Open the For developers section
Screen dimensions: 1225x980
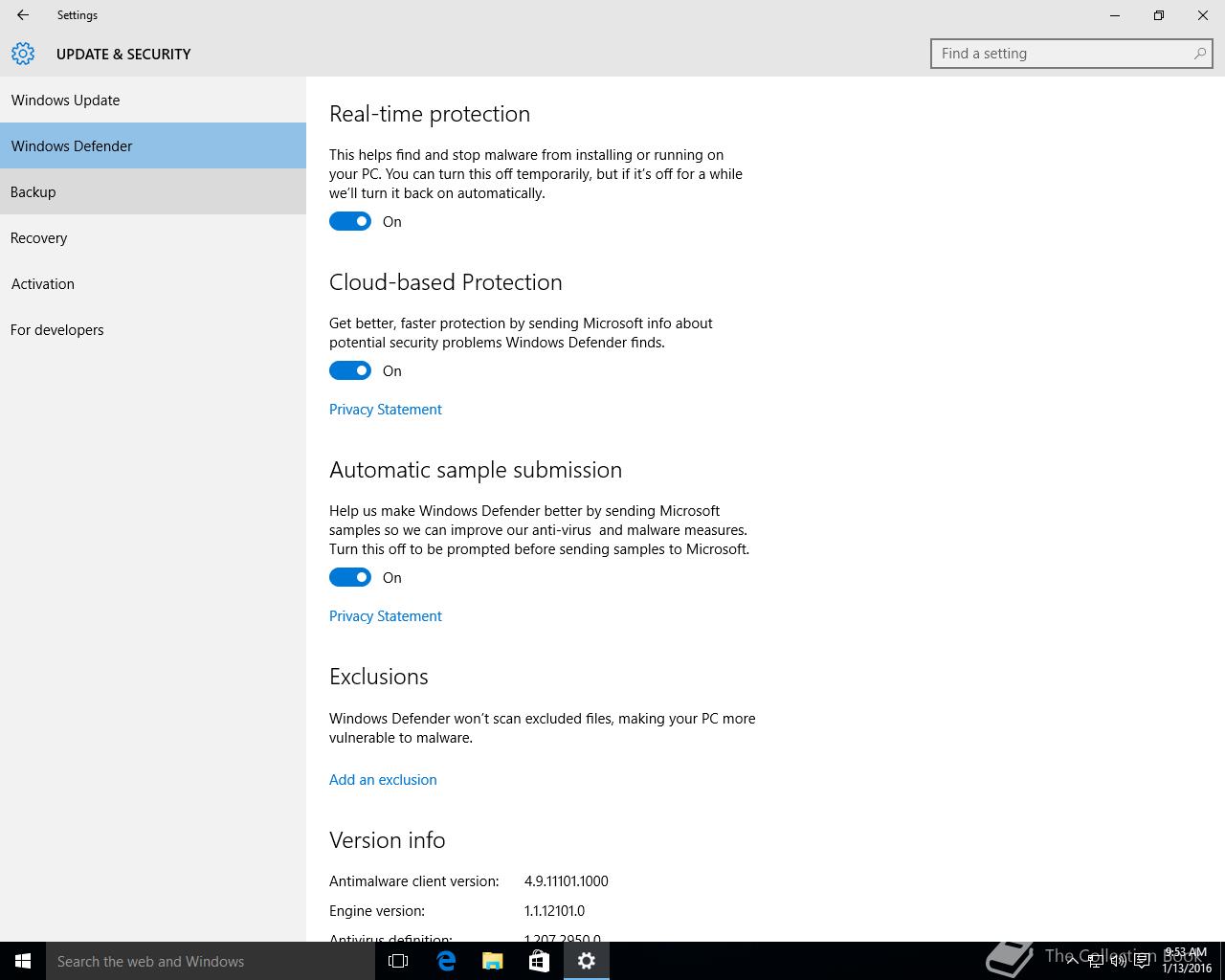(x=153, y=329)
